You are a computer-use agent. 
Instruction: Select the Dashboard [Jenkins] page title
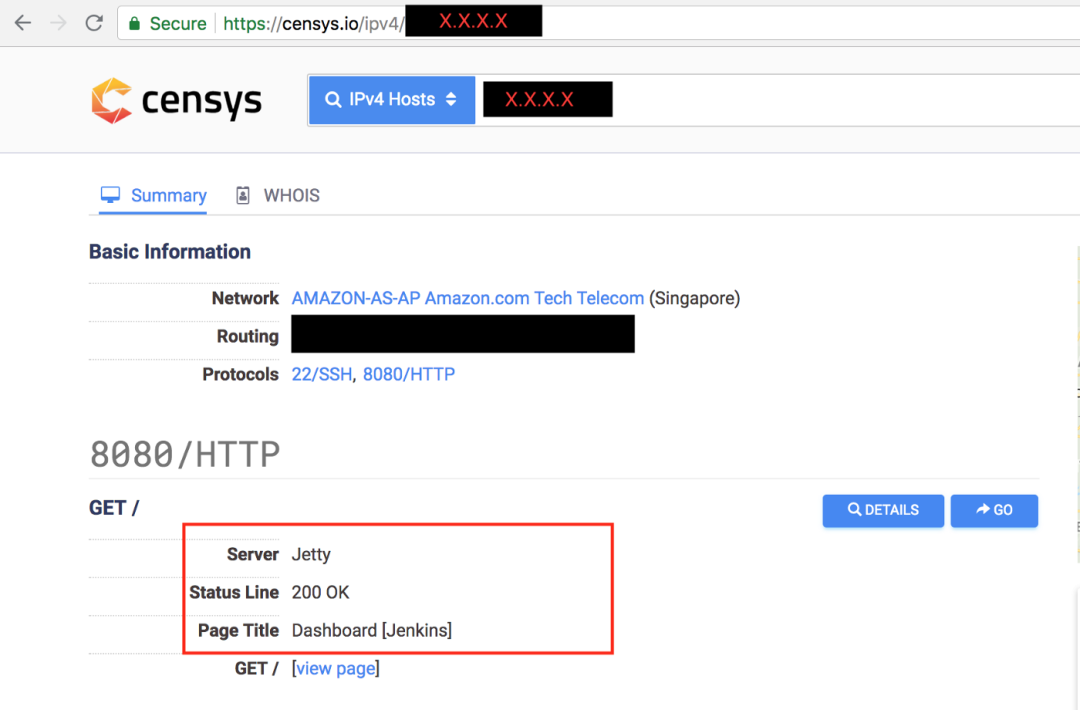[x=372, y=630]
